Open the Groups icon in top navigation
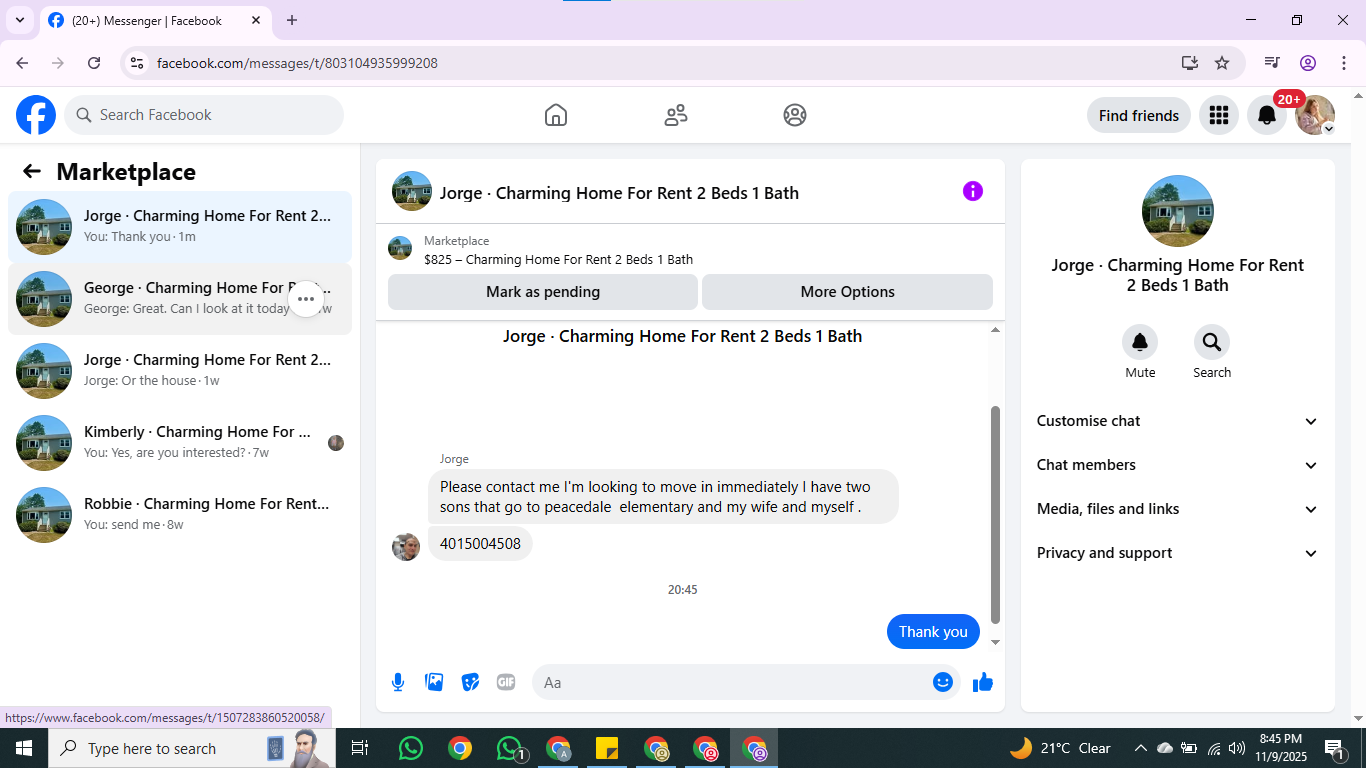 click(795, 115)
